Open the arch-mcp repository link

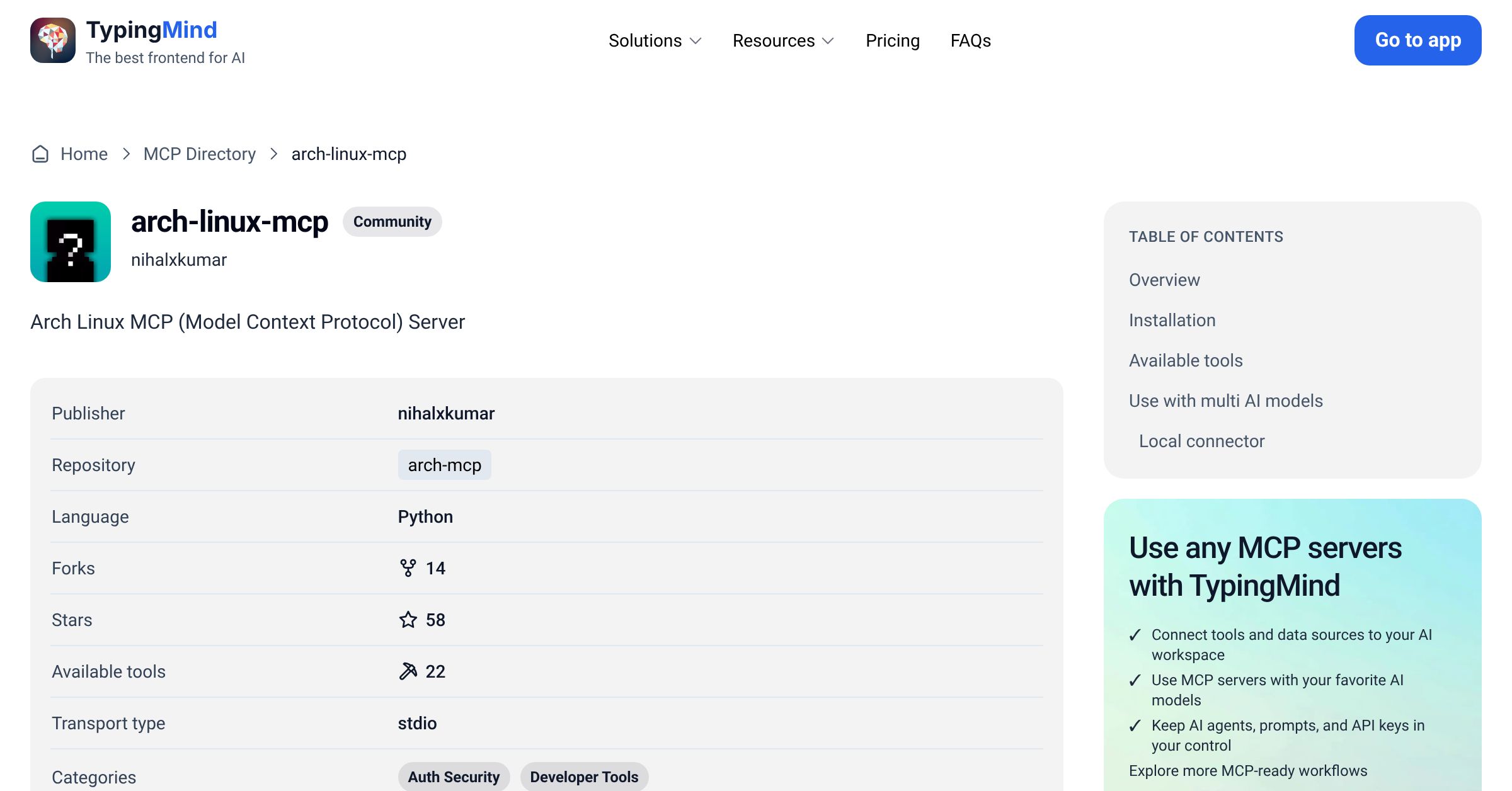pyautogui.click(x=445, y=465)
